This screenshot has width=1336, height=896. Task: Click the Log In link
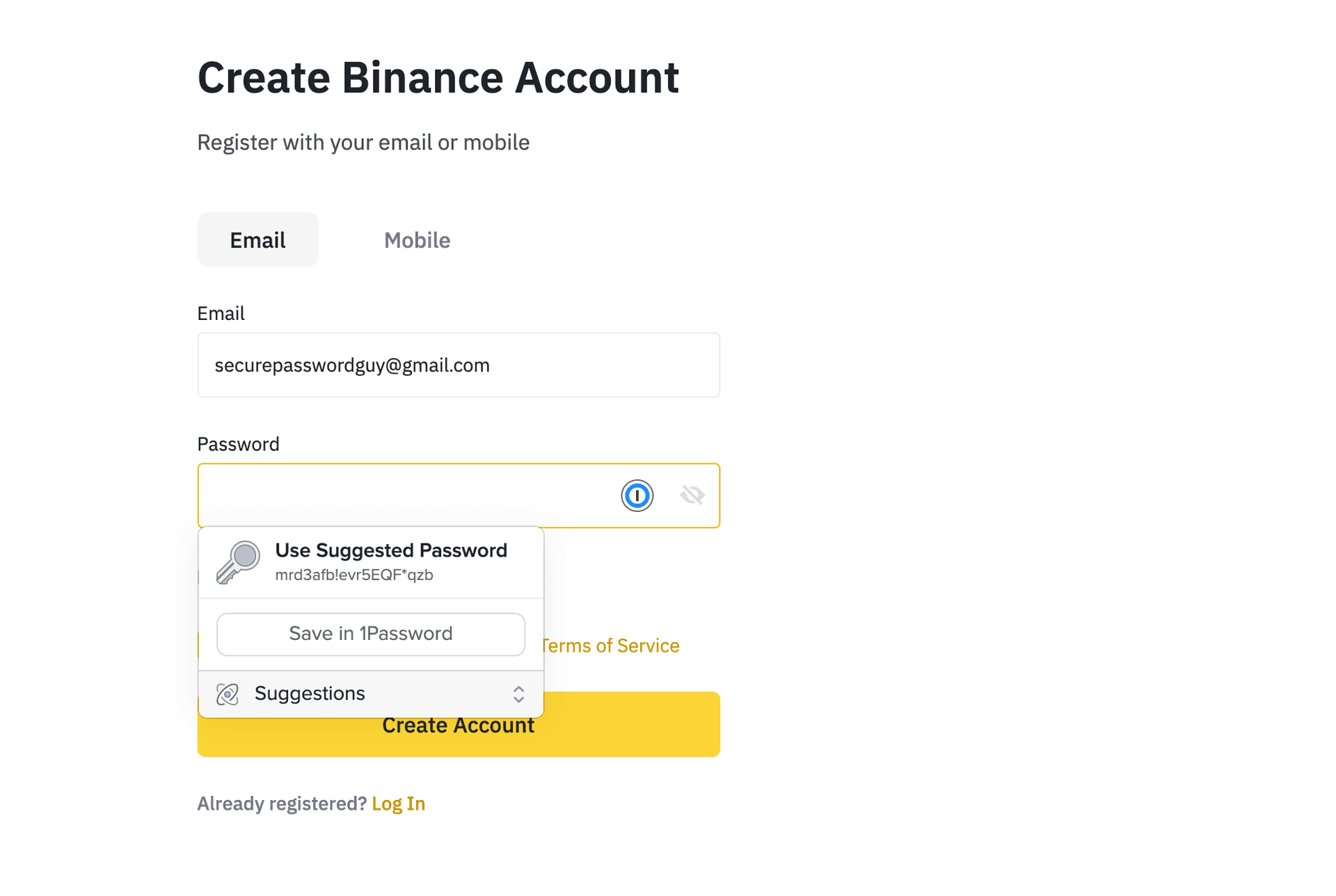click(398, 803)
